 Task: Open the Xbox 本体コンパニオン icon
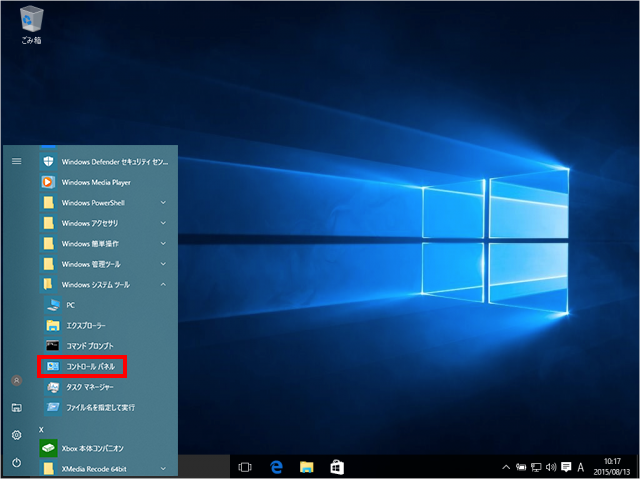click(x=48, y=448)
